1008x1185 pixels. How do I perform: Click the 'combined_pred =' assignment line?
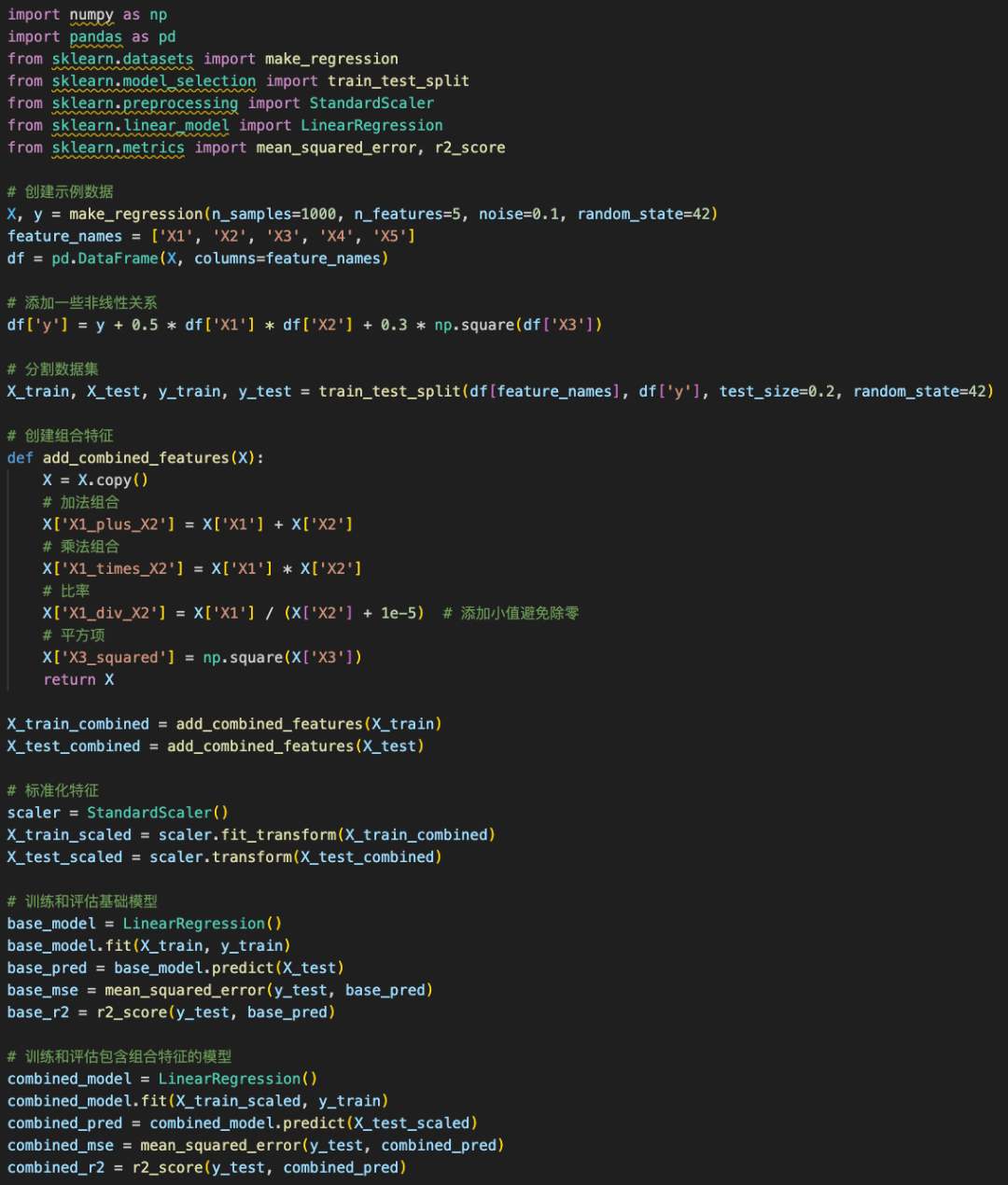coord(243,1124)
